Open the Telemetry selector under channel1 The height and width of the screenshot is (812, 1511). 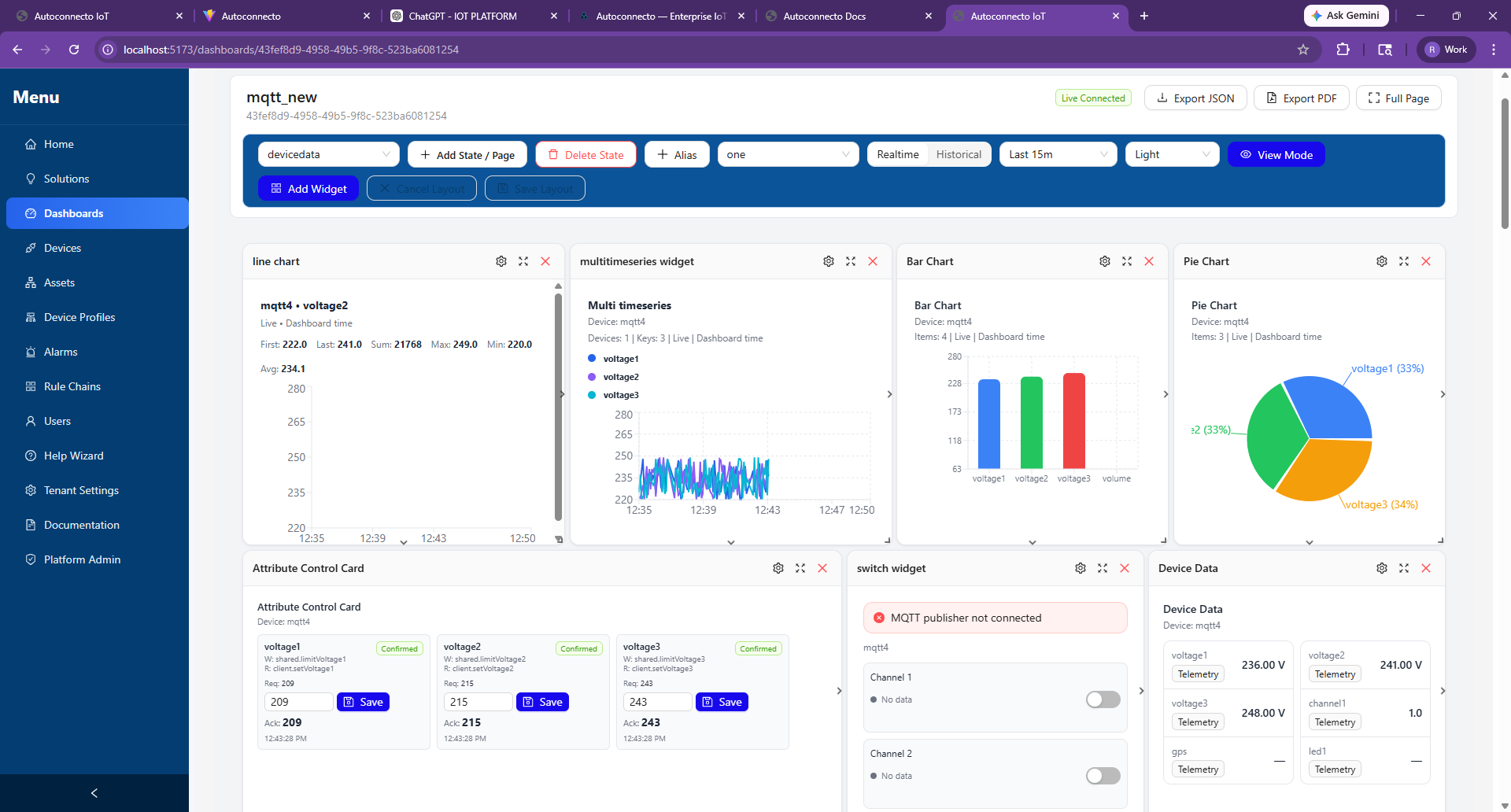(x=1335, y=722)
